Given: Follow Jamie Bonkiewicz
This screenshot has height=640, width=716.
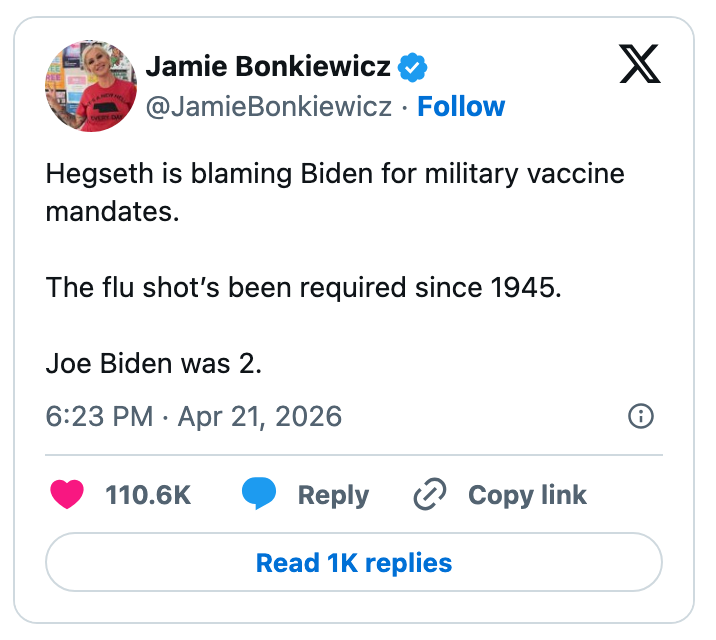Looking at the screenshot, I should pyautogui.click(x=461, y=106).
